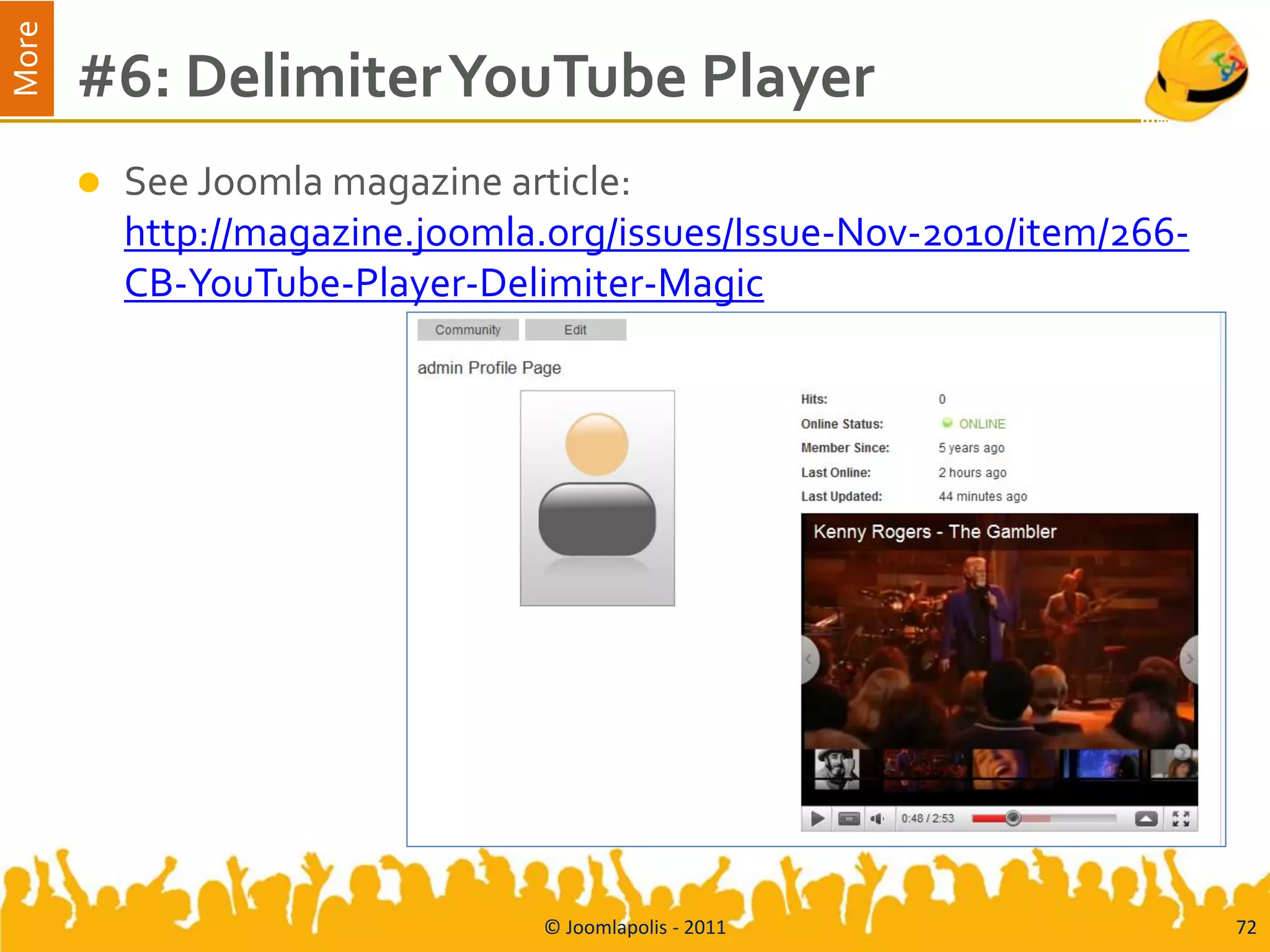This screenshot has width=1270, height=952.
Task: Click the '© Joomlapolis - 2011' footer text
Action: point(635,927)
